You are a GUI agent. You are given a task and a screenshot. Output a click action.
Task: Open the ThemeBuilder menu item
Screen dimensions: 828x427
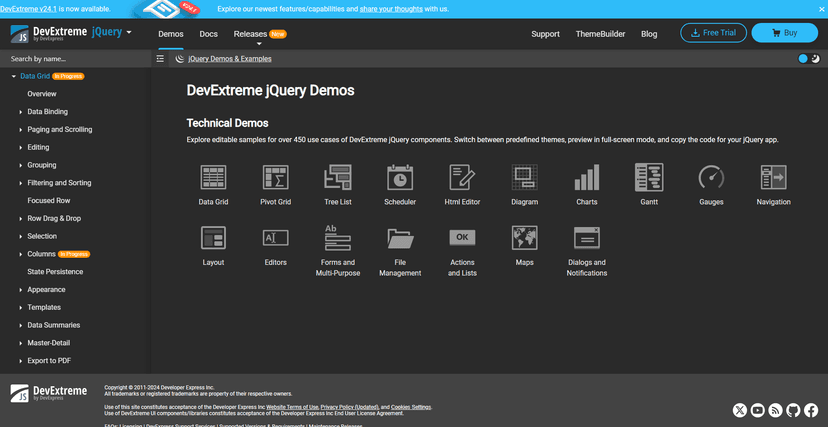click(x=600, y=34)
